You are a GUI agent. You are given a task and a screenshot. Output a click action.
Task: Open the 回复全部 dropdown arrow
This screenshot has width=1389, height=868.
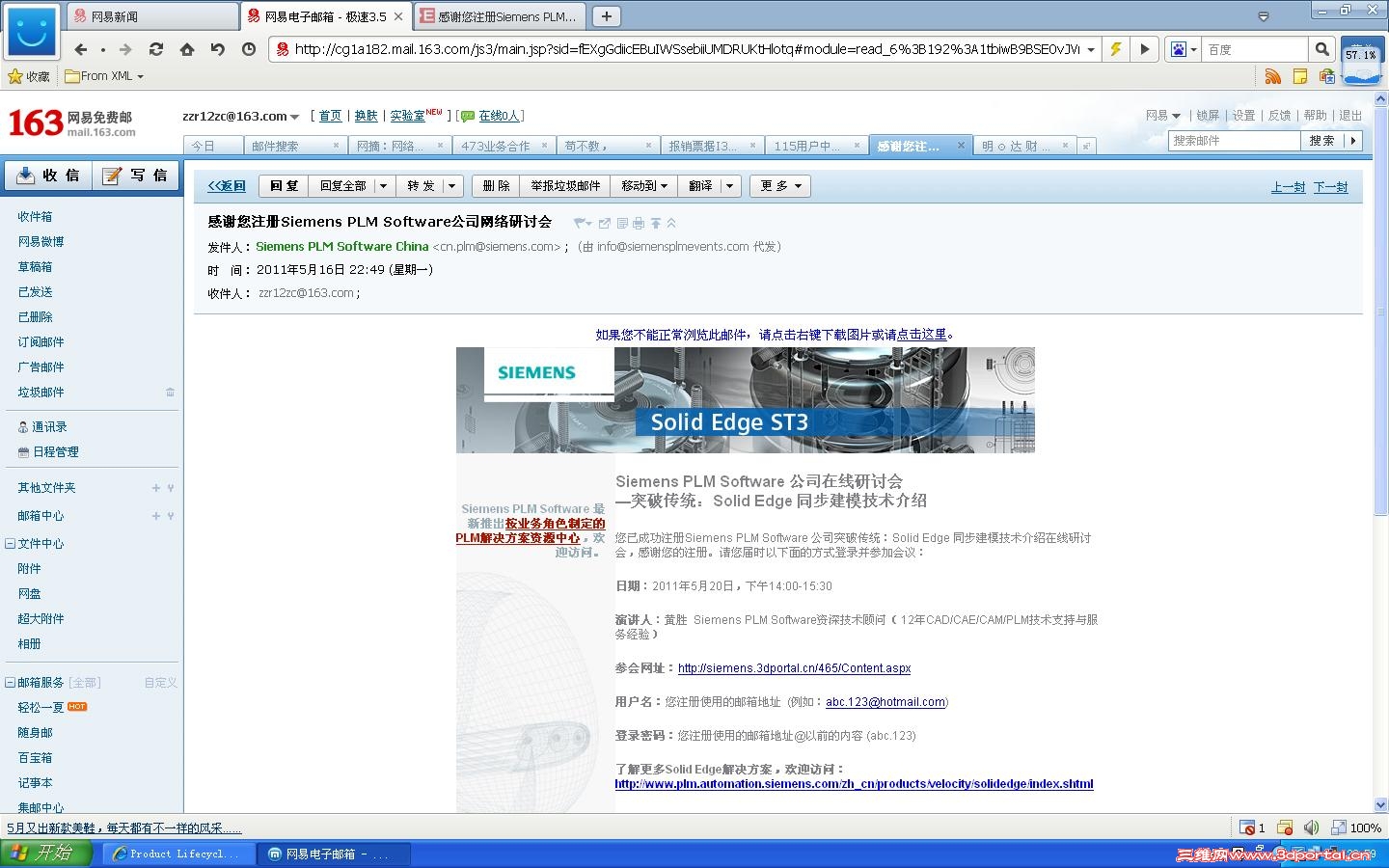[383, 186]
